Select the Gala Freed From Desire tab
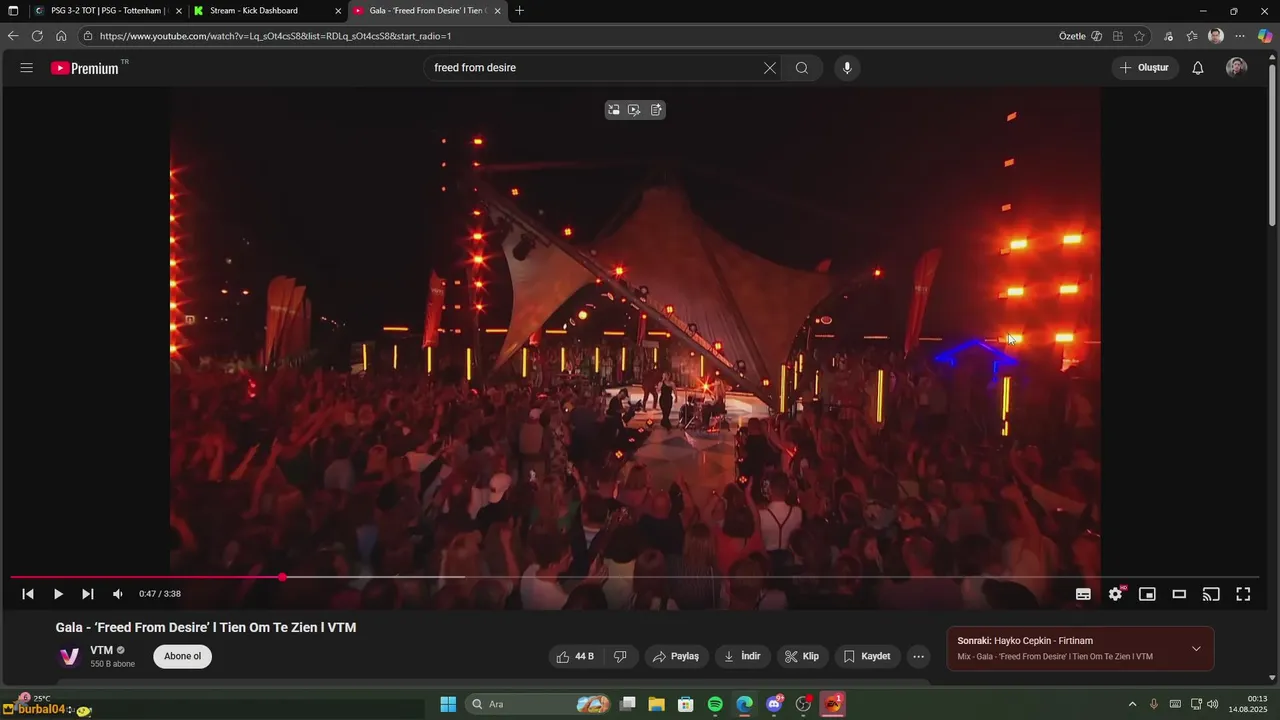This screenshot has width=1280, height=720. 426,11
